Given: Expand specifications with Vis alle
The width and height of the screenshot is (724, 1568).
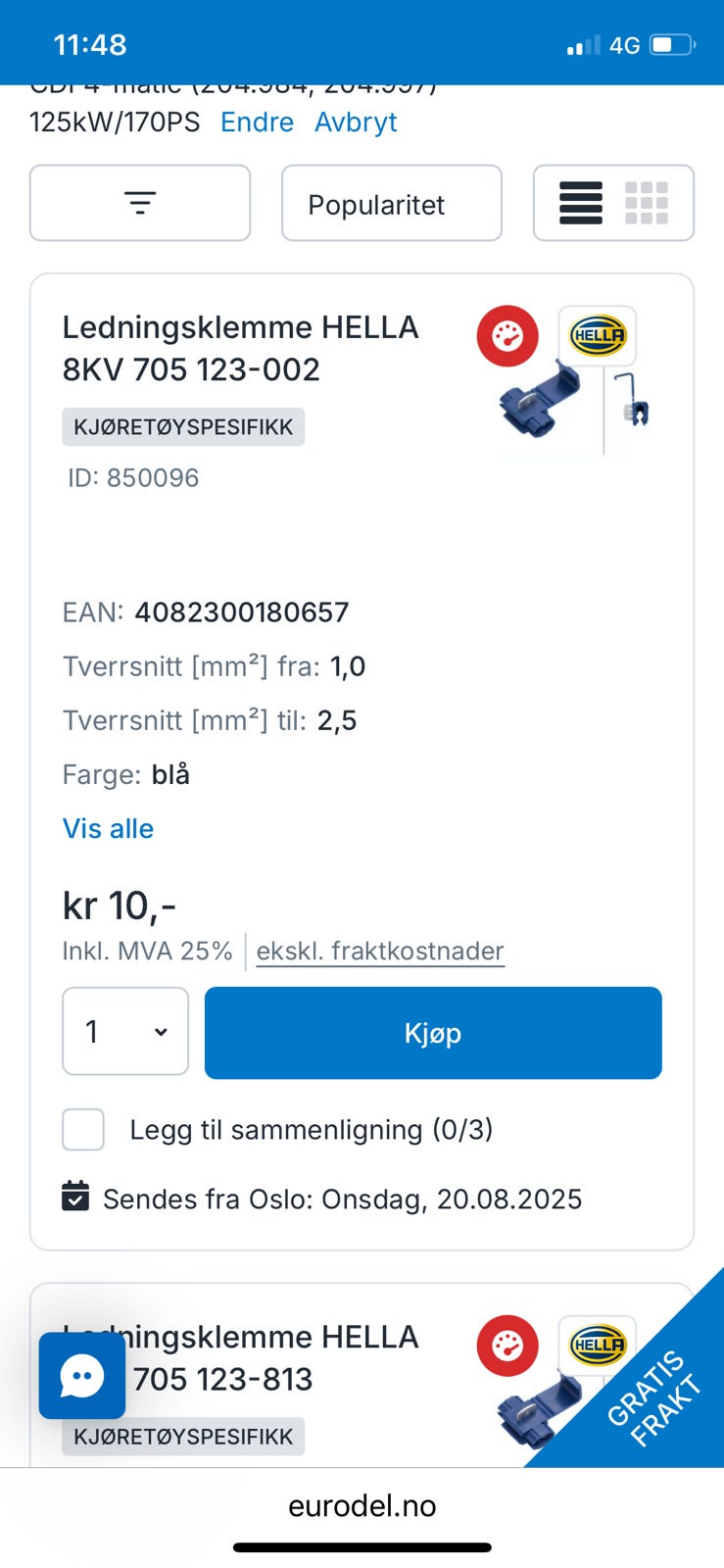Looking at the screenshot, I should 108,829.
